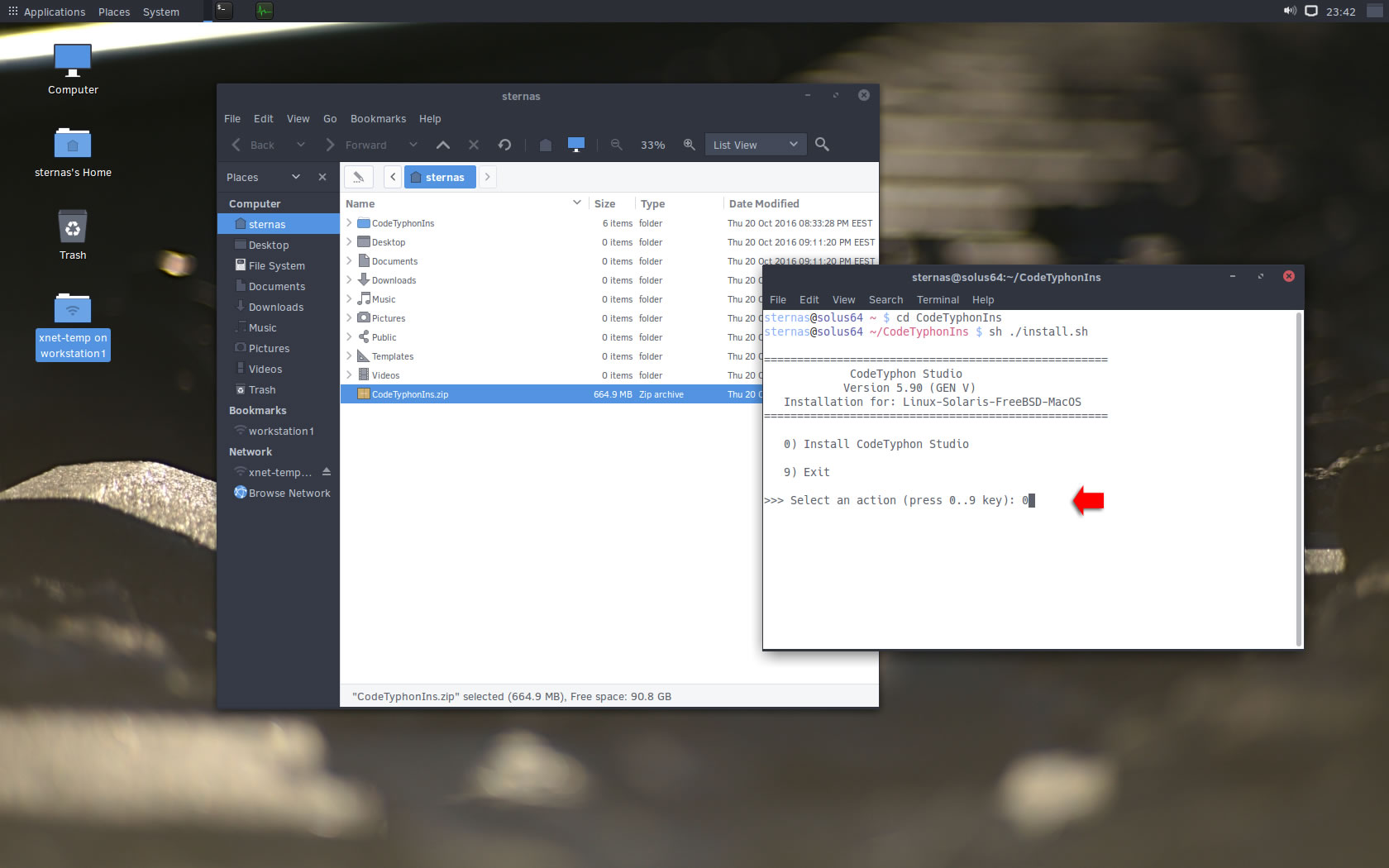Open Go menu in file manager
This screenshot has width=1389, height=868.
coord(330,119)
